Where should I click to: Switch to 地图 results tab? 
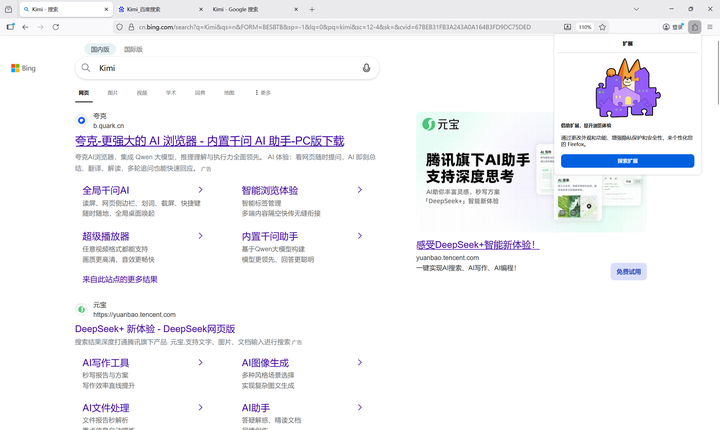(229, 93)
